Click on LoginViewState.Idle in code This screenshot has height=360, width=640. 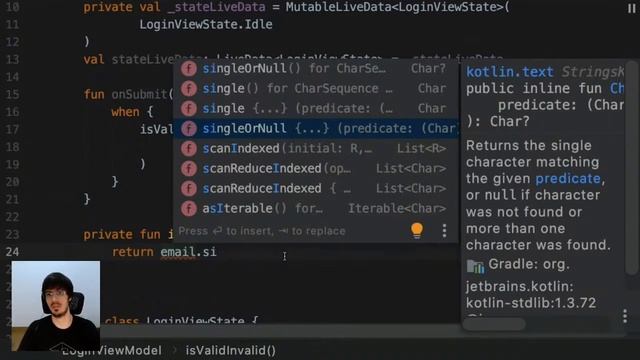tap(206, 24)
